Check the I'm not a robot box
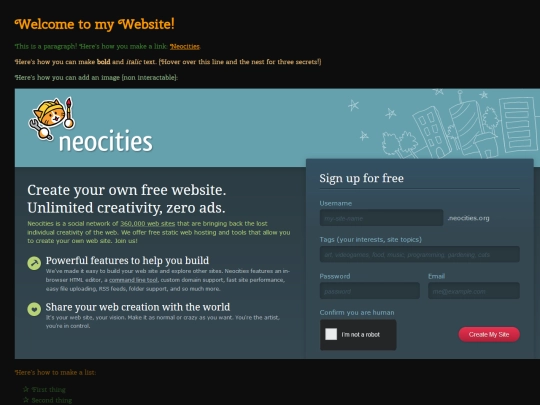This screenshot has width=540, height=405. (331, 334)
